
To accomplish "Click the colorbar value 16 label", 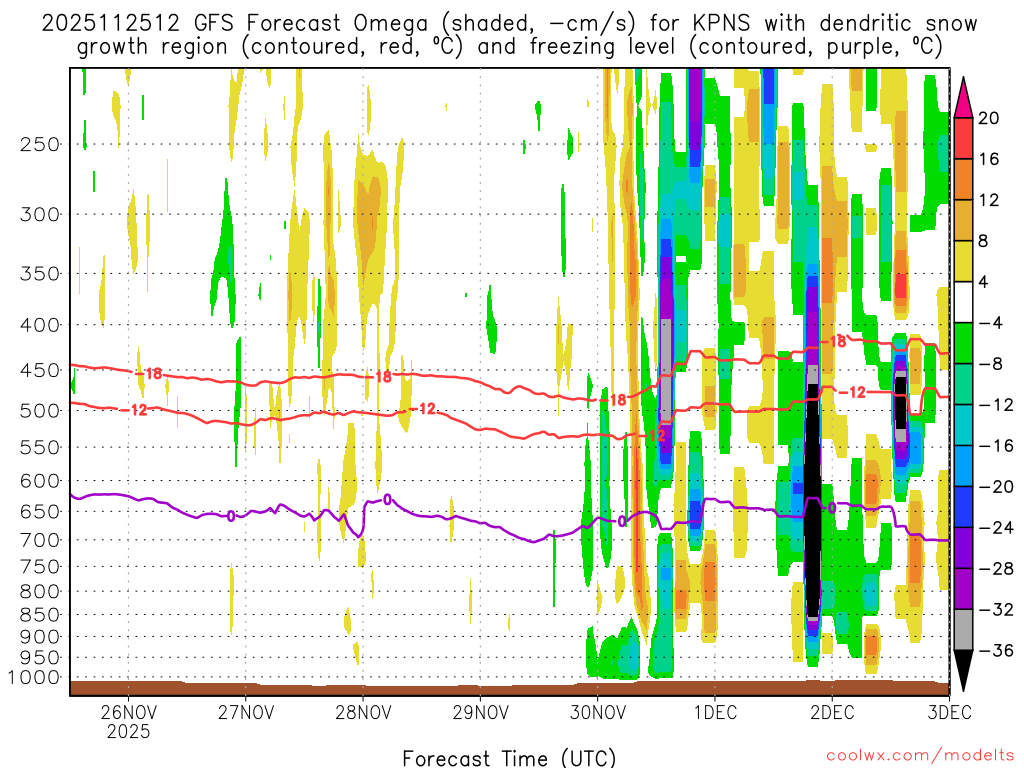I will (x=989, y=159).
